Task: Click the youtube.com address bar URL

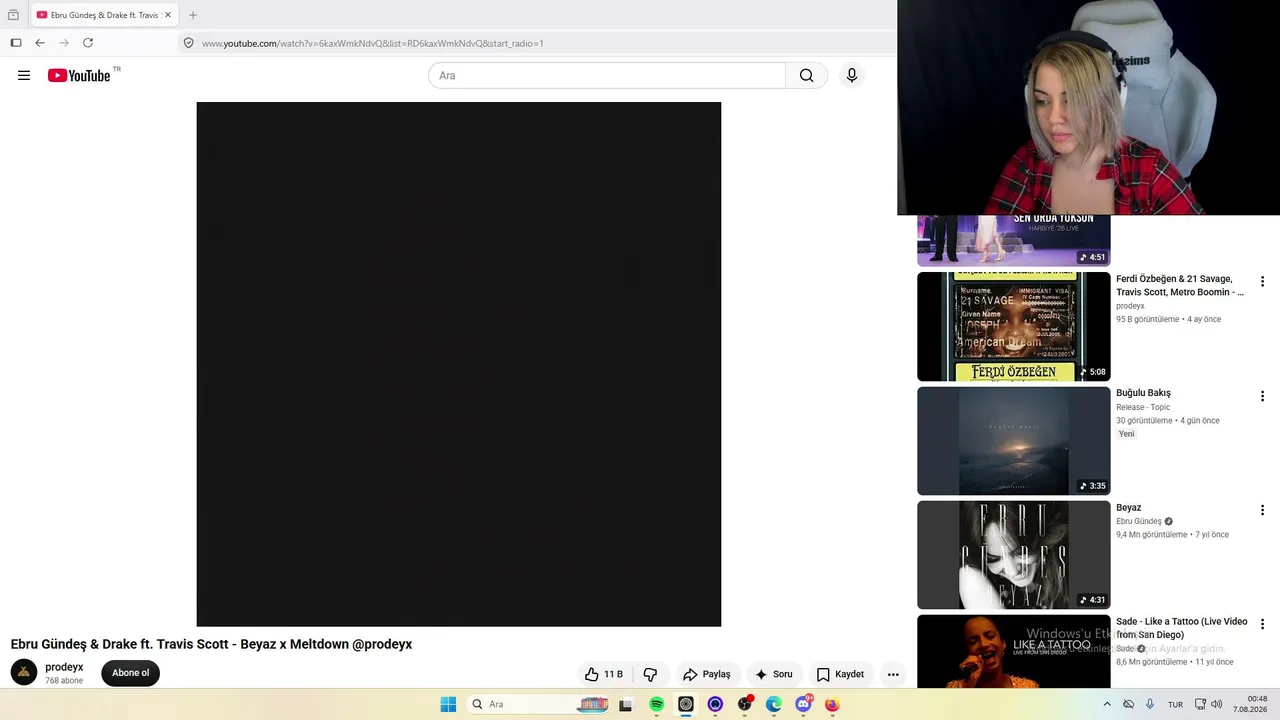Action: coord(373,43)
